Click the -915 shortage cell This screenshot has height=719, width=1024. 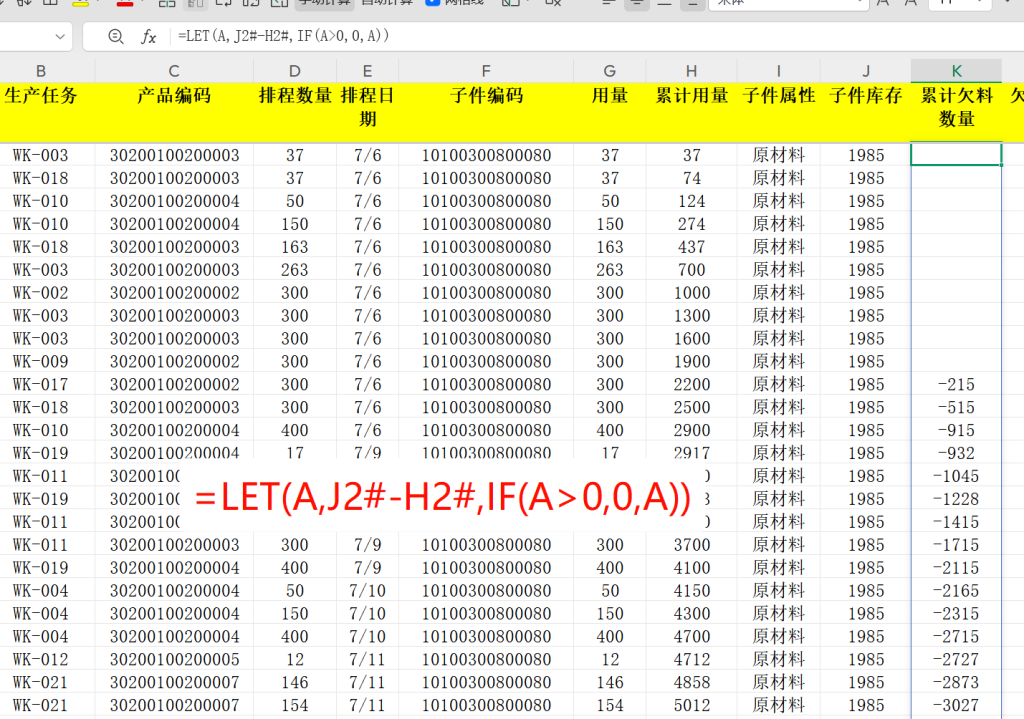(x=956, y=430)
